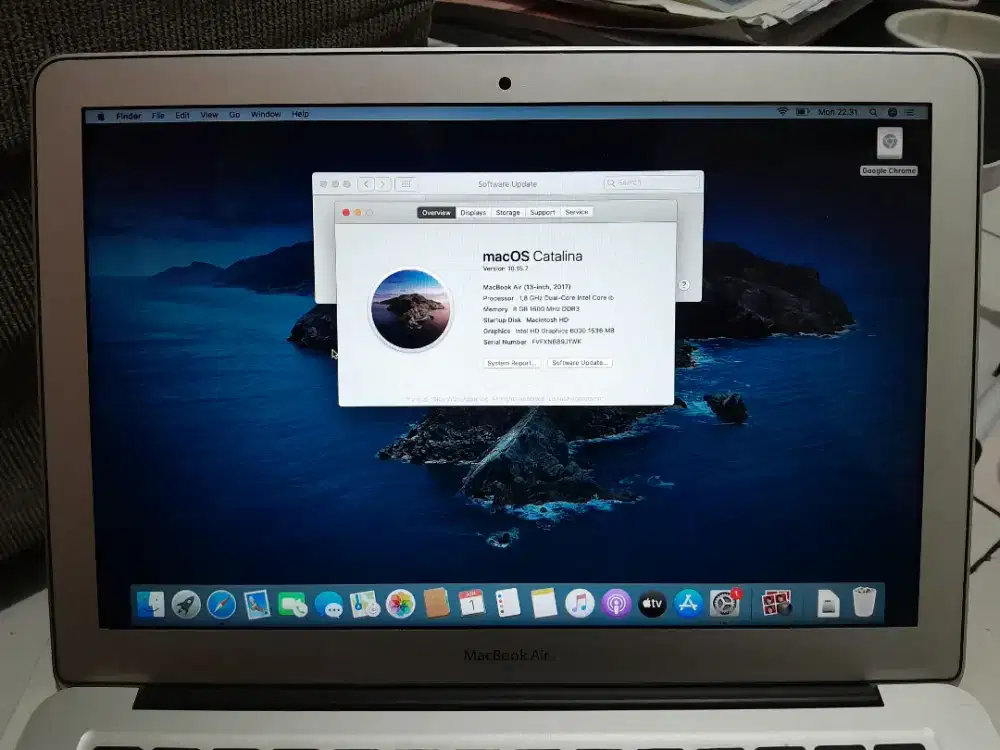The width and height of the screenshot is (1000, 750).
Task: Open the Apple menu
Action: point(101,116)
